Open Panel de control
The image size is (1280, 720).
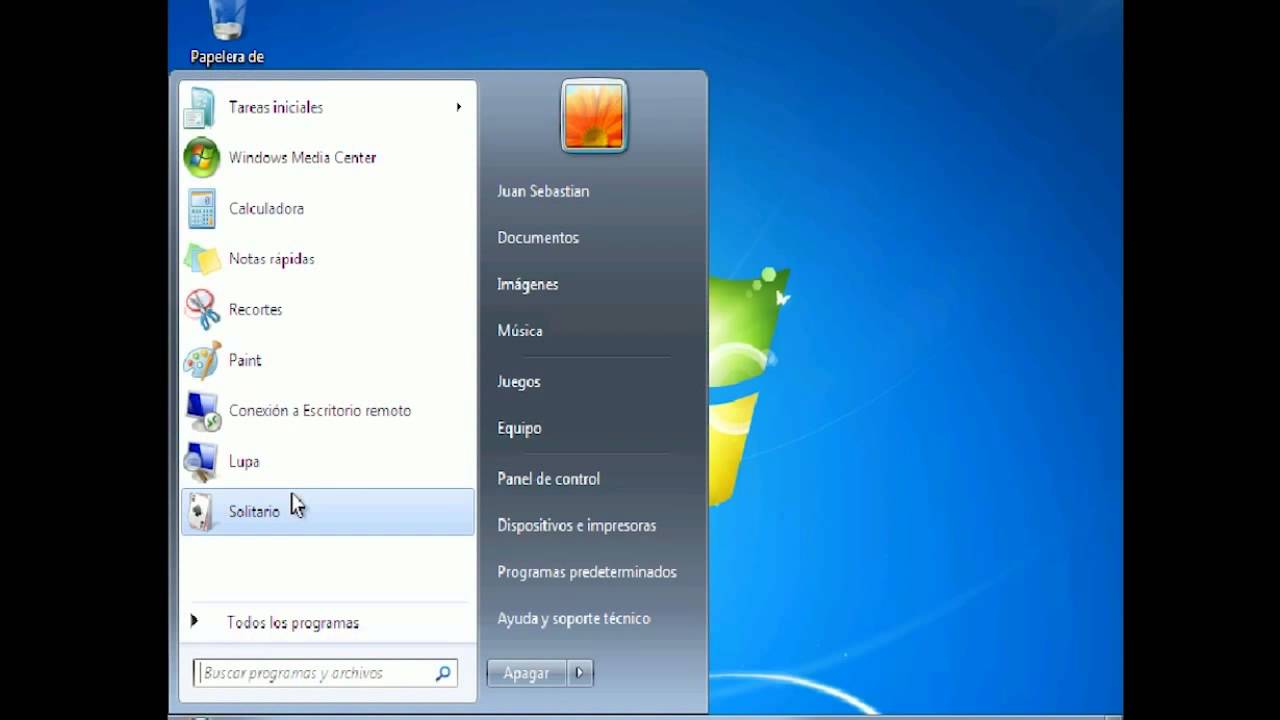549,479
